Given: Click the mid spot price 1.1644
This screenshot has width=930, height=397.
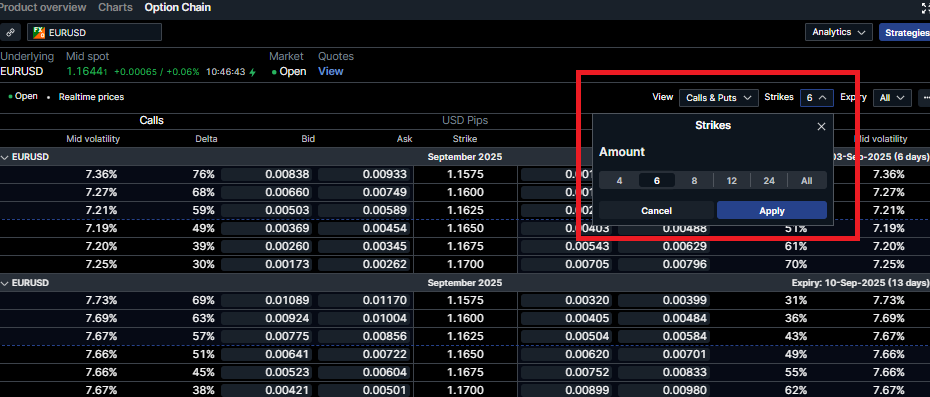Looking at the screenshot, I should click(87, 71).
